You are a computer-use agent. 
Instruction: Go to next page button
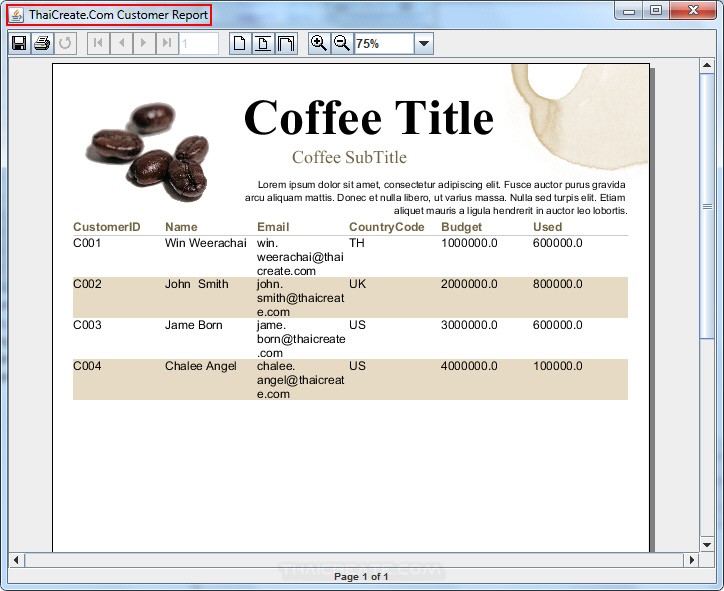144,43
